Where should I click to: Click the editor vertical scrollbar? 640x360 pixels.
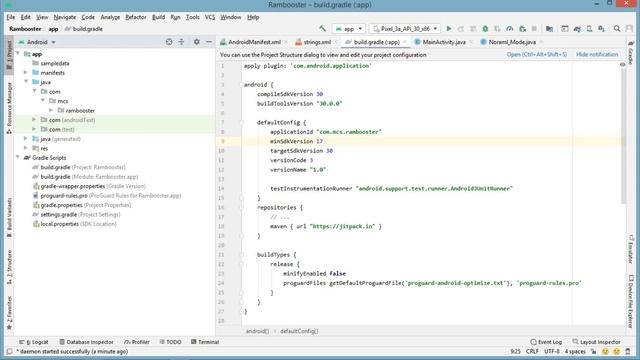pos(623,135)
